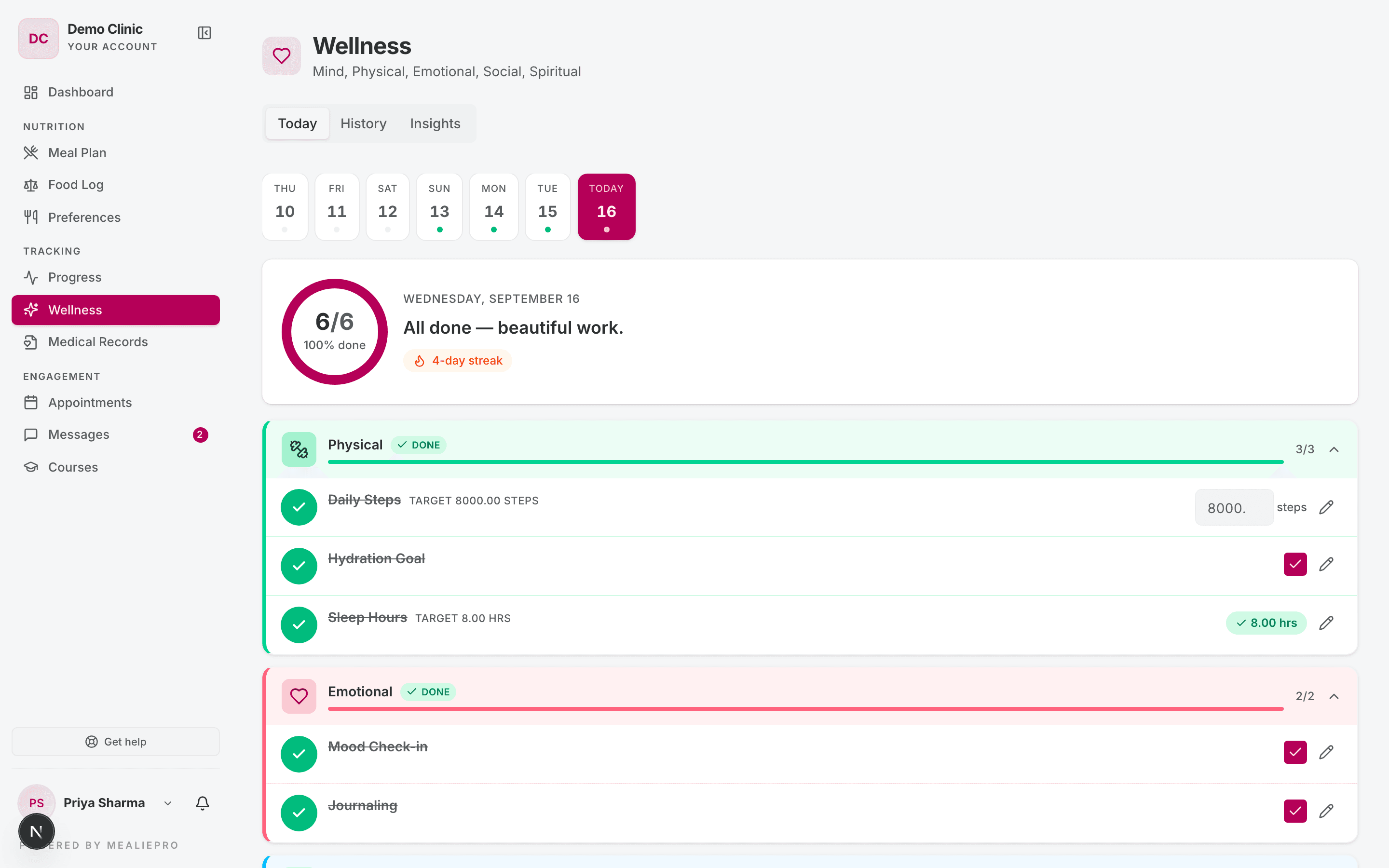Uncheck the Hydration Goal checkbox

point(1295,564)
